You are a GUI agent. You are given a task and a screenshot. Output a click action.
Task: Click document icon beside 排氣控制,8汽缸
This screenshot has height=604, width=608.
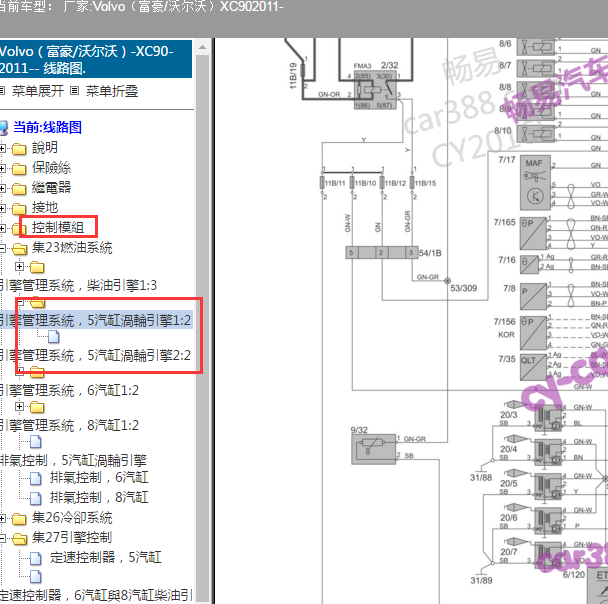(x=36, y=498)
